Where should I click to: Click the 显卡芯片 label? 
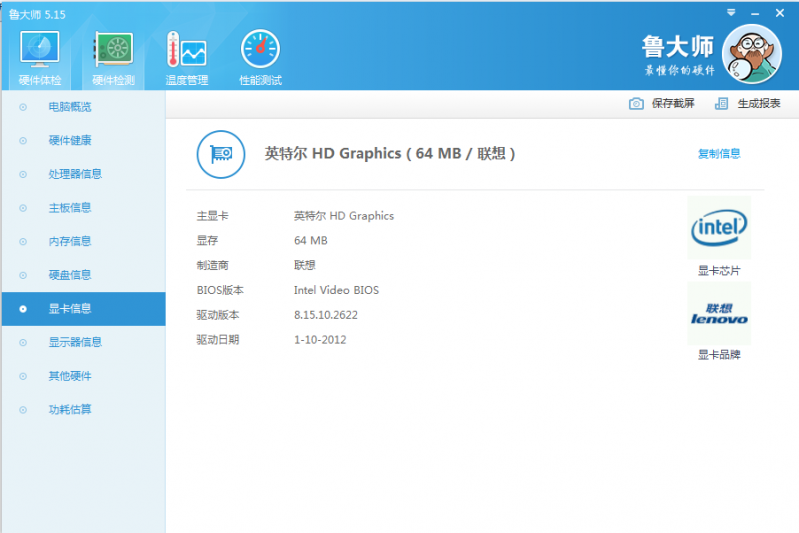[x=719, y=271]
